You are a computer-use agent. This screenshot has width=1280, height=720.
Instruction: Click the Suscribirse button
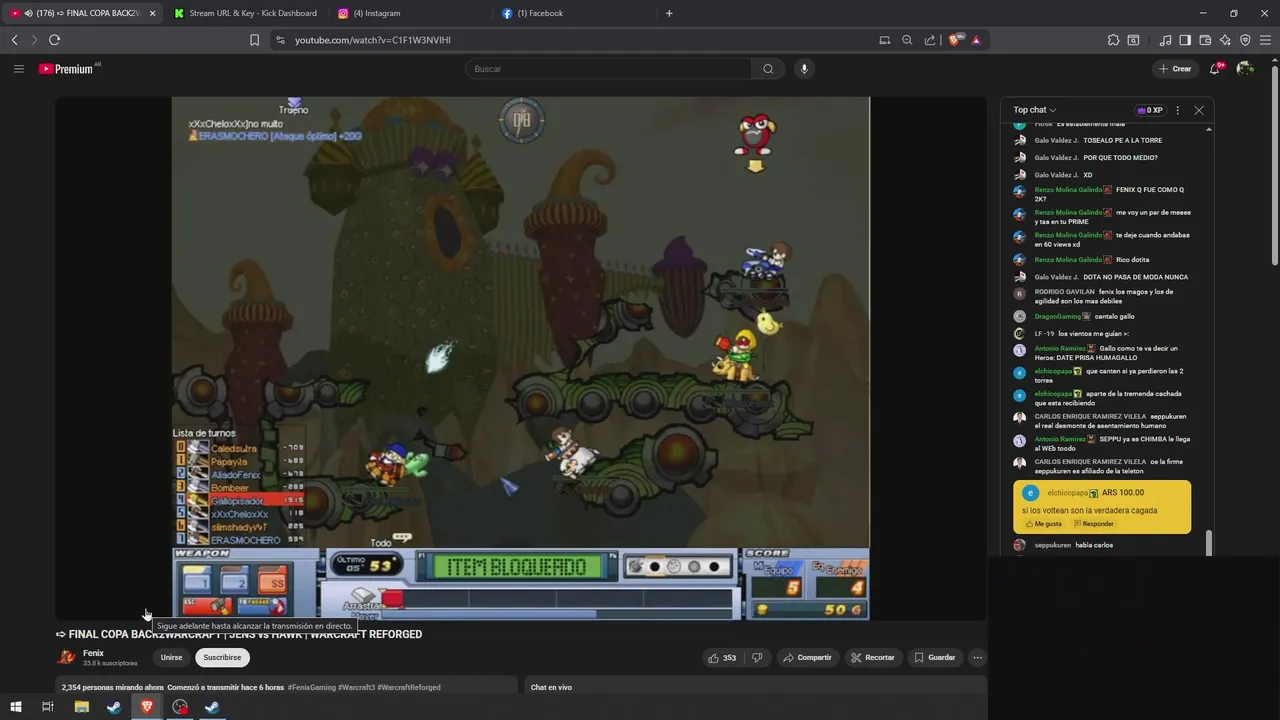[222, 657]
